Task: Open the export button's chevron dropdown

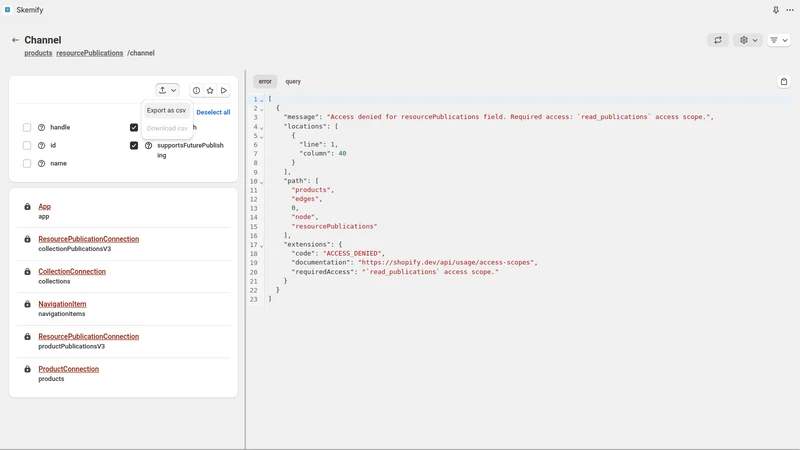Action: (x=173, y=90)
